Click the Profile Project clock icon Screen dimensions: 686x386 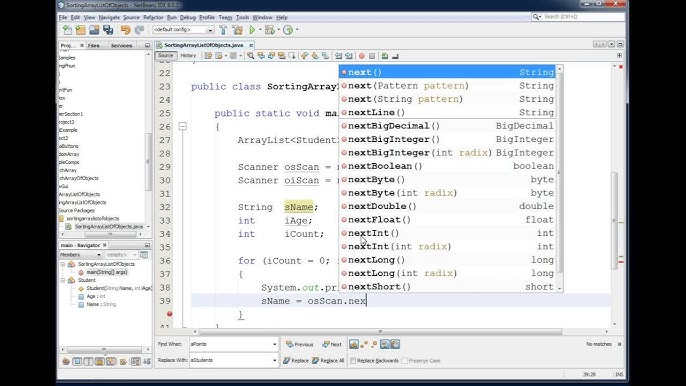tap(288, 30)
